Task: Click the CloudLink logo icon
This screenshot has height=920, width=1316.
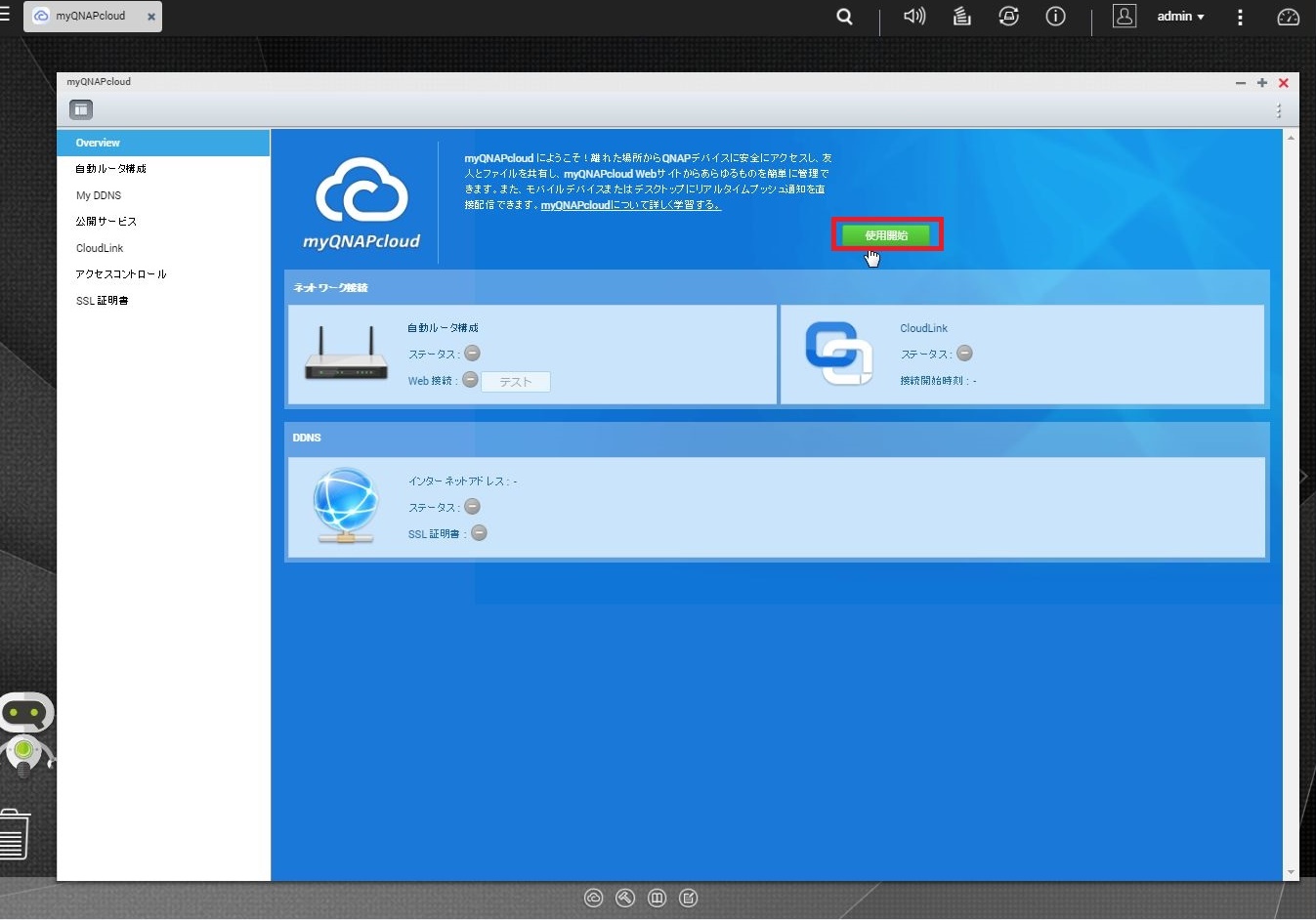Action: (x=838, y=353)
